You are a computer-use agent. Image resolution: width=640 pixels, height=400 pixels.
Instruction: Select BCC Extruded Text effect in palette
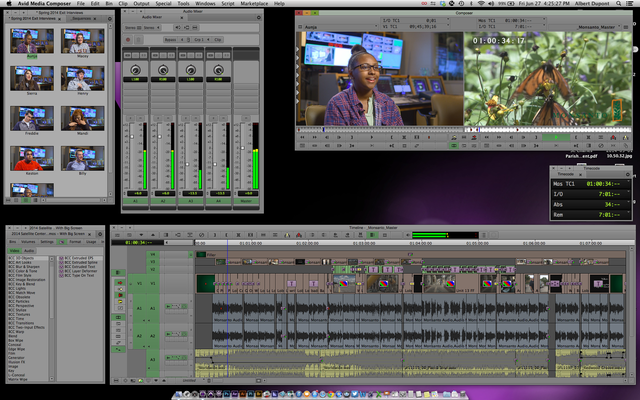coord(79,267)
